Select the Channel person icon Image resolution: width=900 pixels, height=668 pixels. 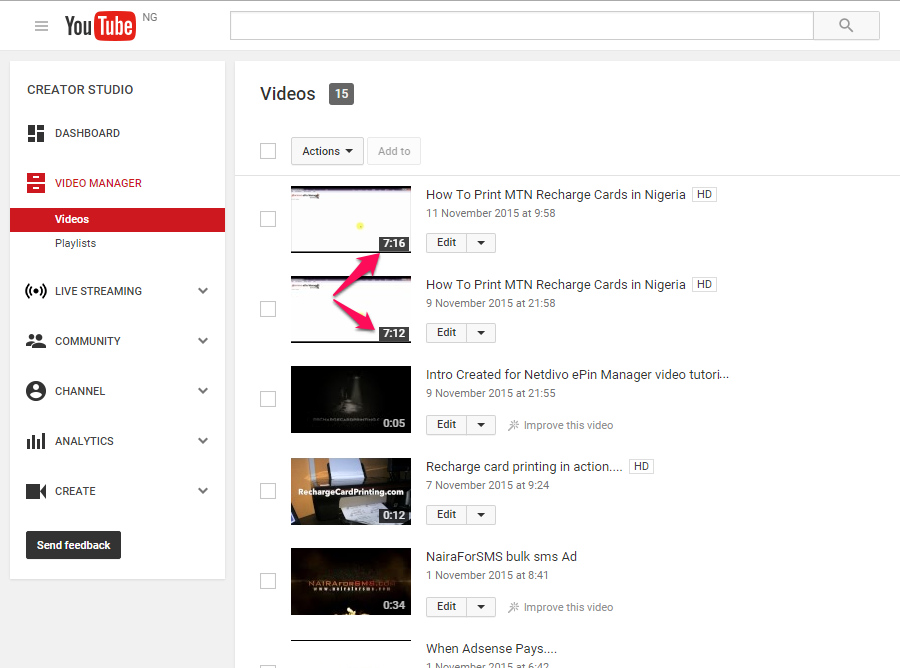[x=35, y=391]
